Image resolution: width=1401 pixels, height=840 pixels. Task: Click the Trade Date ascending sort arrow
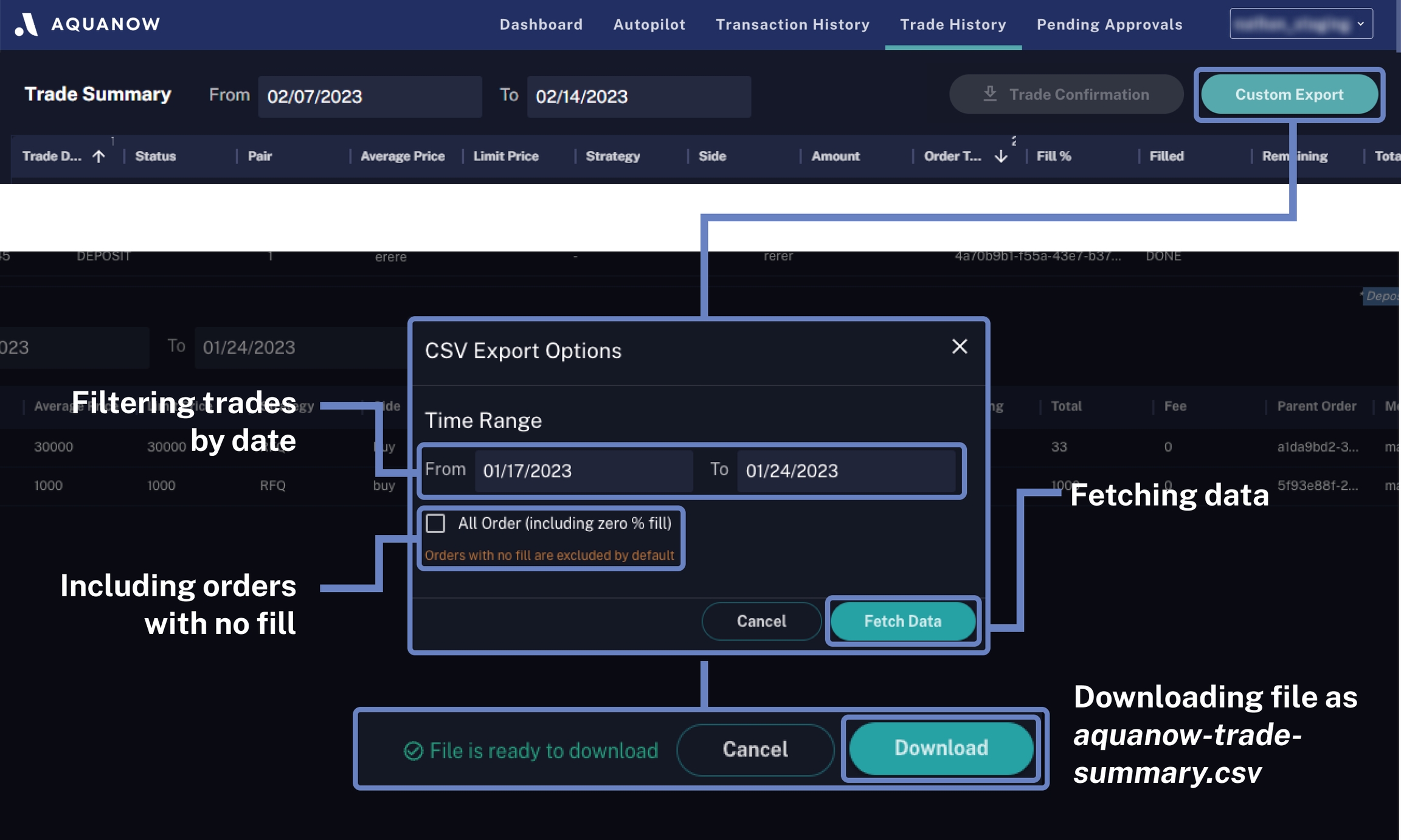99,156
